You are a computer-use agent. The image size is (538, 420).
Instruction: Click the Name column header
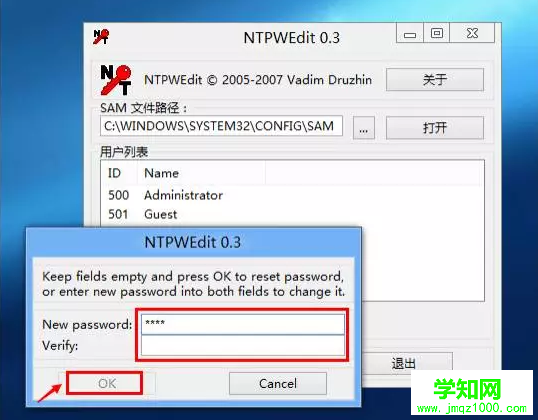tap(201, 173)
